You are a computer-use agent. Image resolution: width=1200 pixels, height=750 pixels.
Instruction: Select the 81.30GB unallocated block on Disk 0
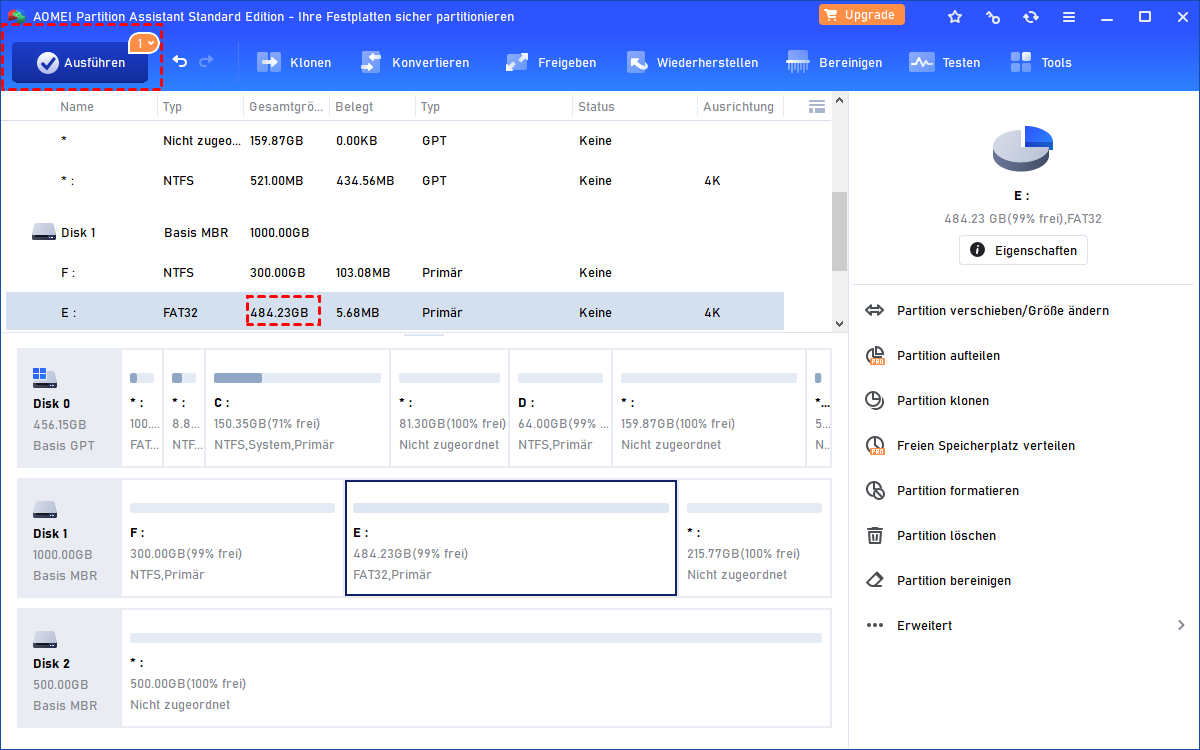point(449,408)
